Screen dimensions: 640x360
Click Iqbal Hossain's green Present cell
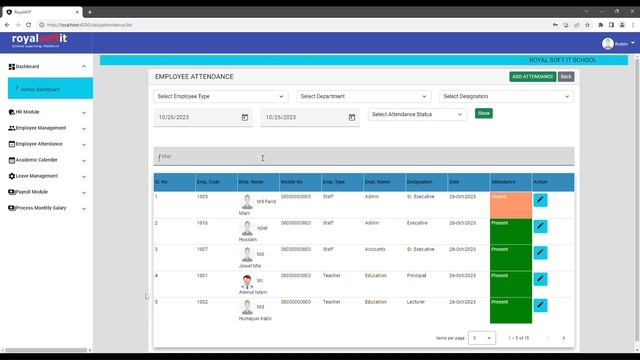click(511, 231)
